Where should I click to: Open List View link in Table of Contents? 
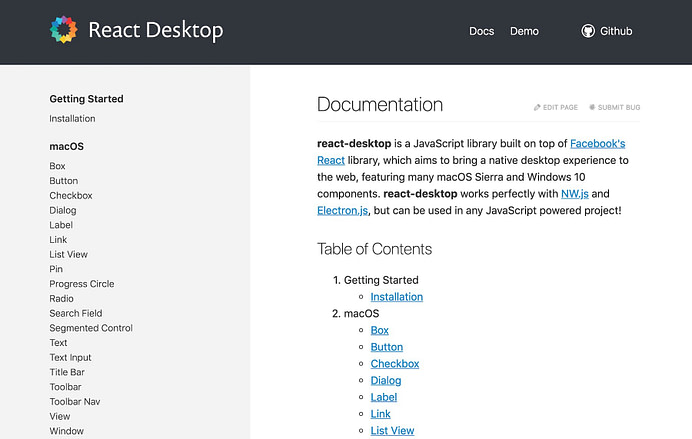[x=392, y=431]
